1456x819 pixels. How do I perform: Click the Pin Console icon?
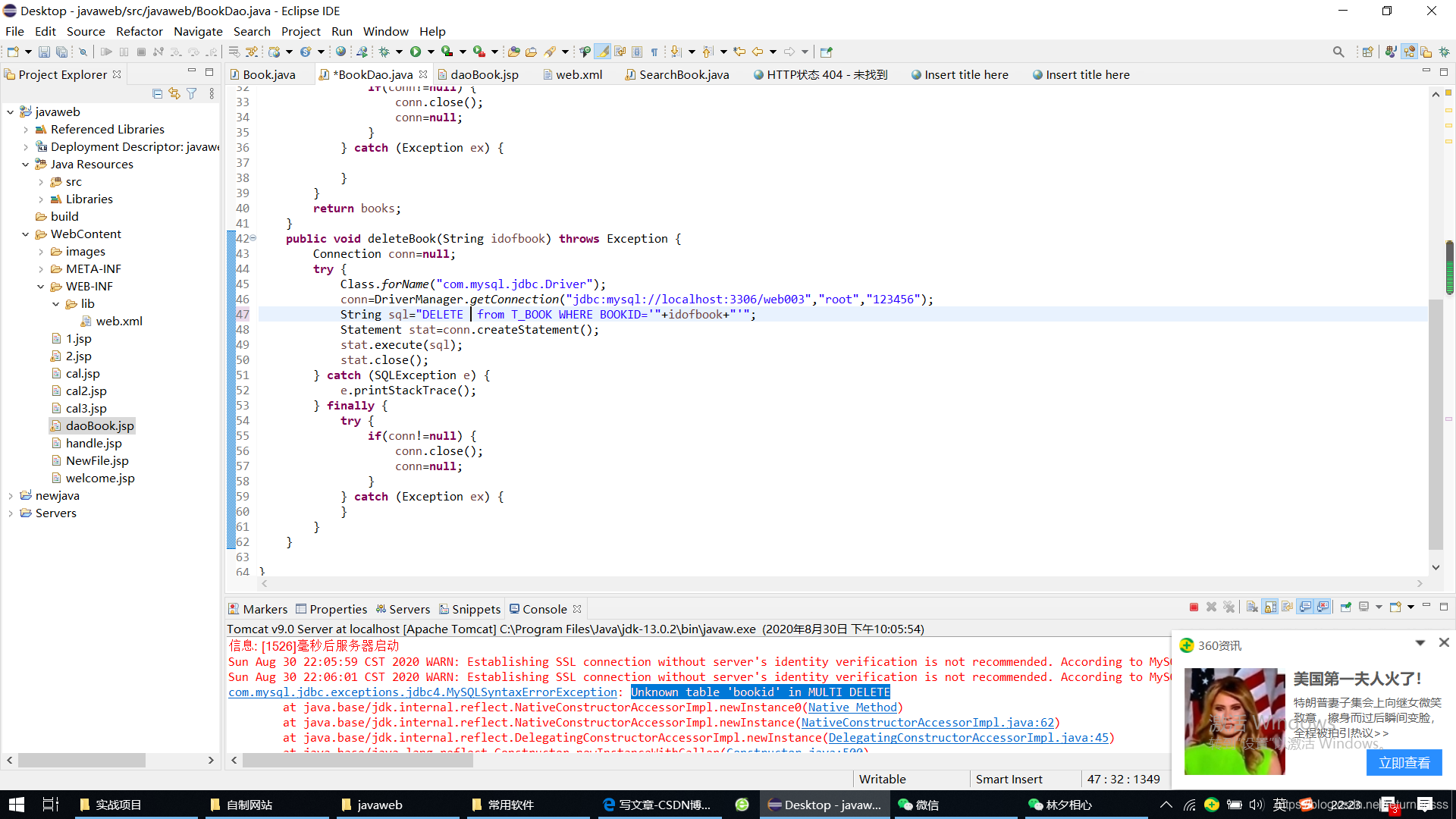(1346, 607)
